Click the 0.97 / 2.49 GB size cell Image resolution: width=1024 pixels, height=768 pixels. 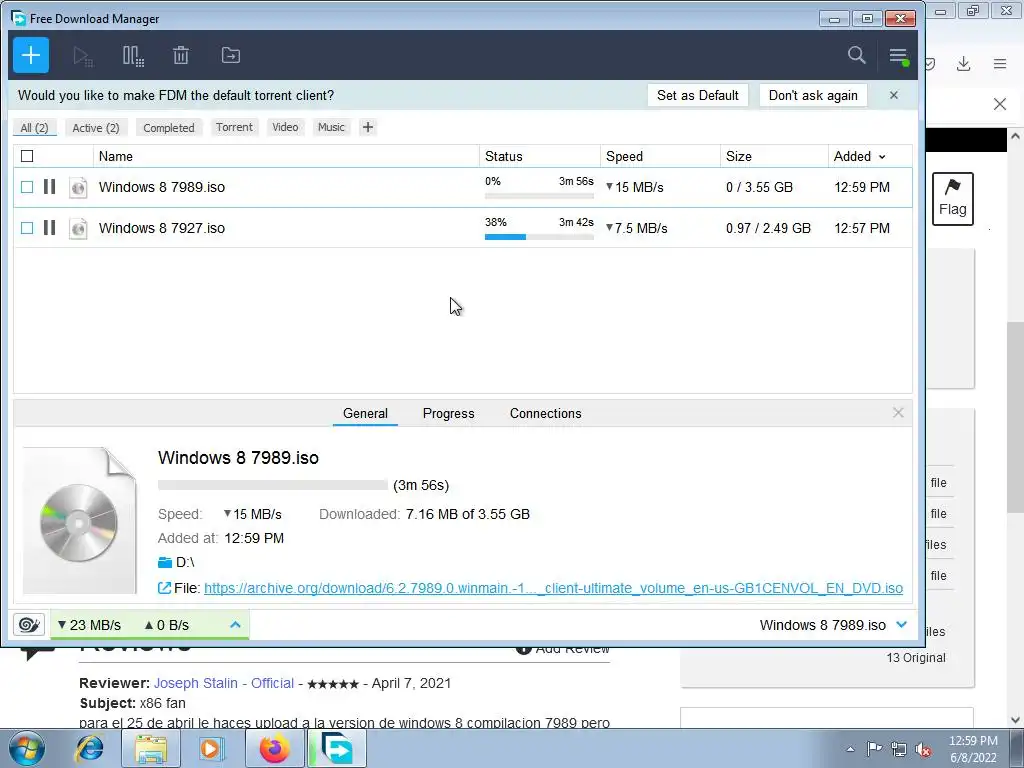pyautogui.click(x=768, y=228)
